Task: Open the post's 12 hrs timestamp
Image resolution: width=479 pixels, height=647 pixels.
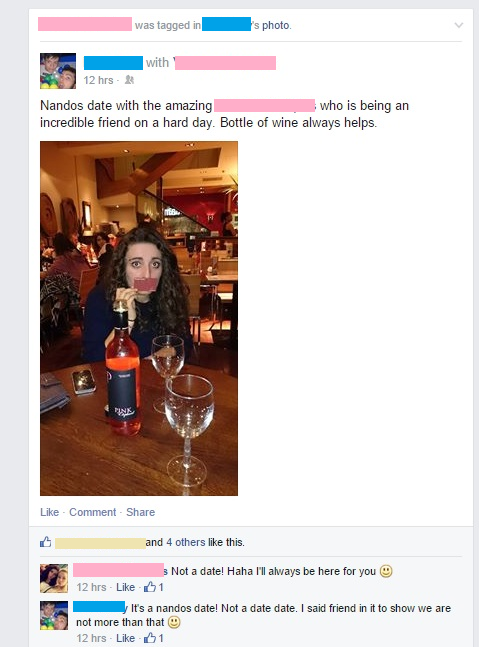Action: pyautogui.click(x=98, y=80)
